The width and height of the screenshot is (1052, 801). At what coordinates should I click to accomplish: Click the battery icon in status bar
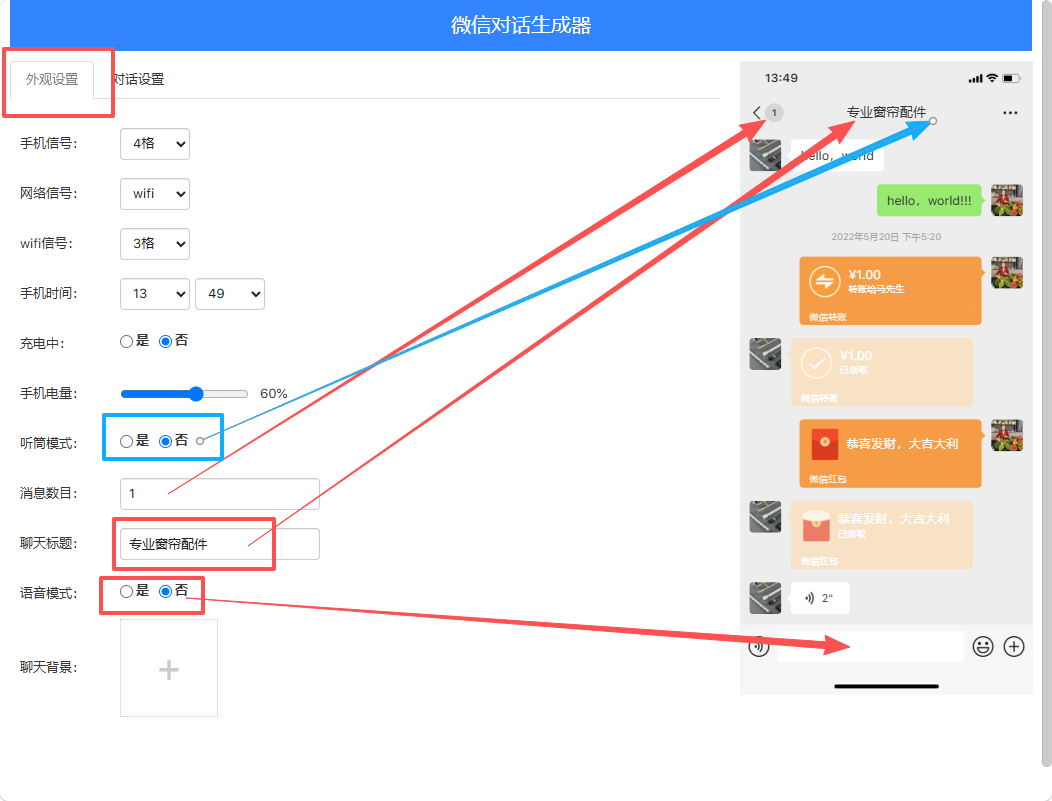pyautogui.click(x=1012, y=78)
